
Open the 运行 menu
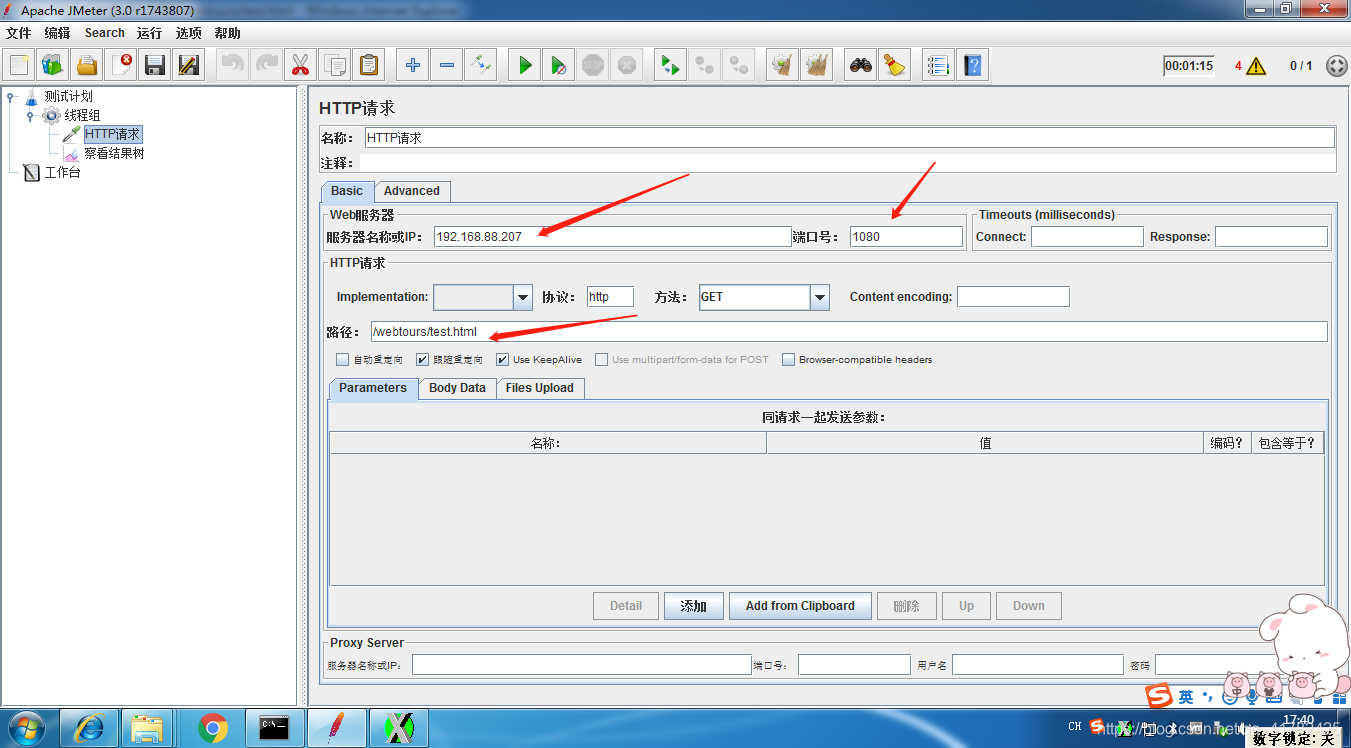(x=149, y=33)
